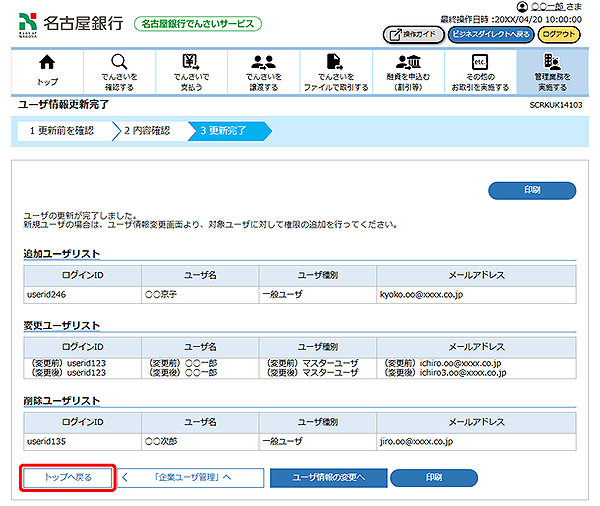The width and height of the screenshot is (600, 506).
Task: Go back to 「企業ユーザ管理」へ
Action: (x=192, y=478)
